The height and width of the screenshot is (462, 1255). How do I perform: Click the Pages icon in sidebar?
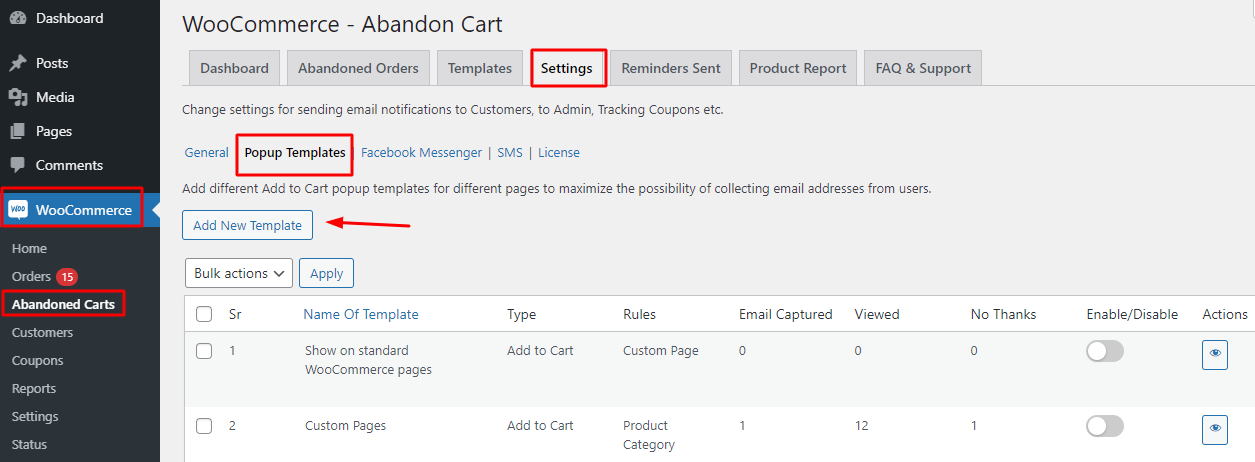[x=18, y=131]
